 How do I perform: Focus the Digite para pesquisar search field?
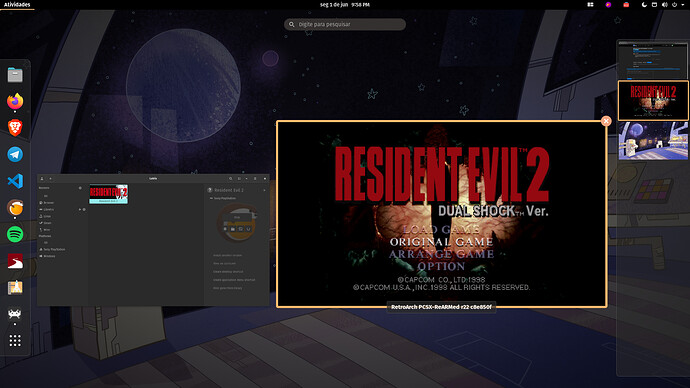(345, 24)
